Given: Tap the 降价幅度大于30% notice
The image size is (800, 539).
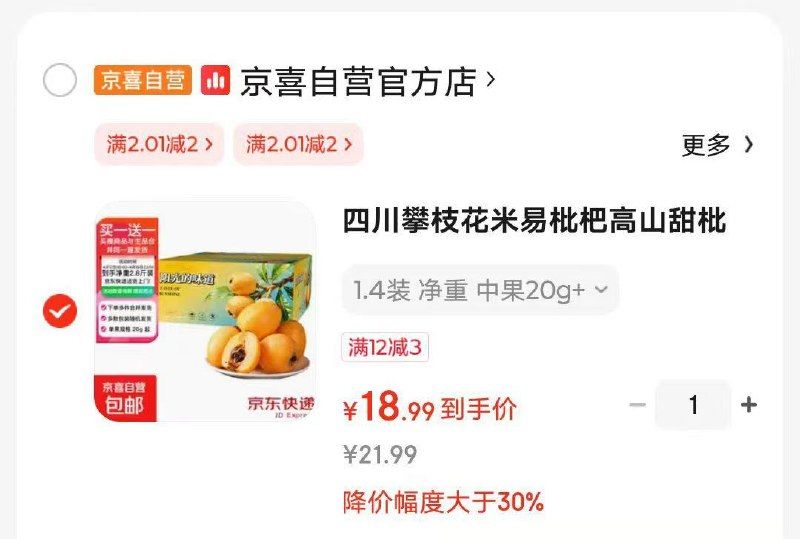Looking at the screenshot, I should (x=443, y=502).
